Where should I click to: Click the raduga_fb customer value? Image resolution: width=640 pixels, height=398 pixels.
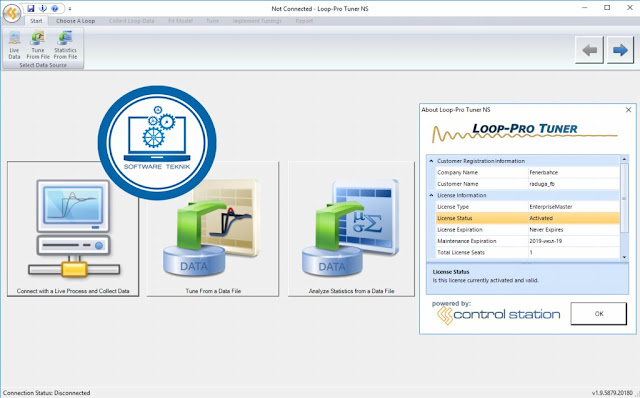pos(573,184)
